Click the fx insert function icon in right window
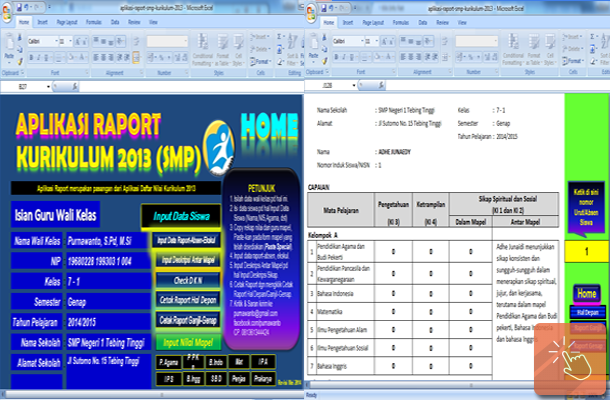Viewport: 610px width, 400px height. point(381,85)
